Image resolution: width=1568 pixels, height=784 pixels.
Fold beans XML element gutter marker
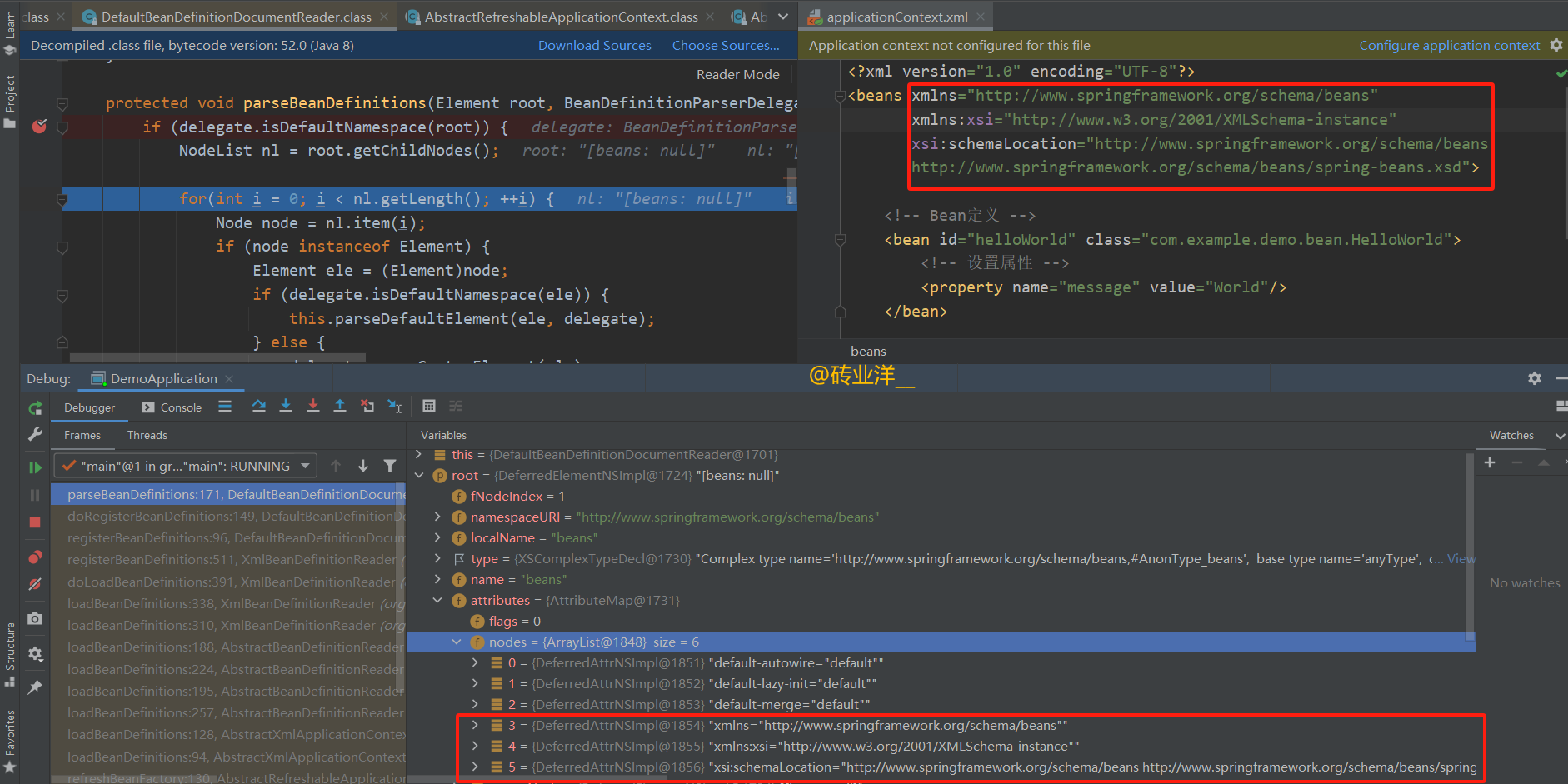click(x=840, y=97)
